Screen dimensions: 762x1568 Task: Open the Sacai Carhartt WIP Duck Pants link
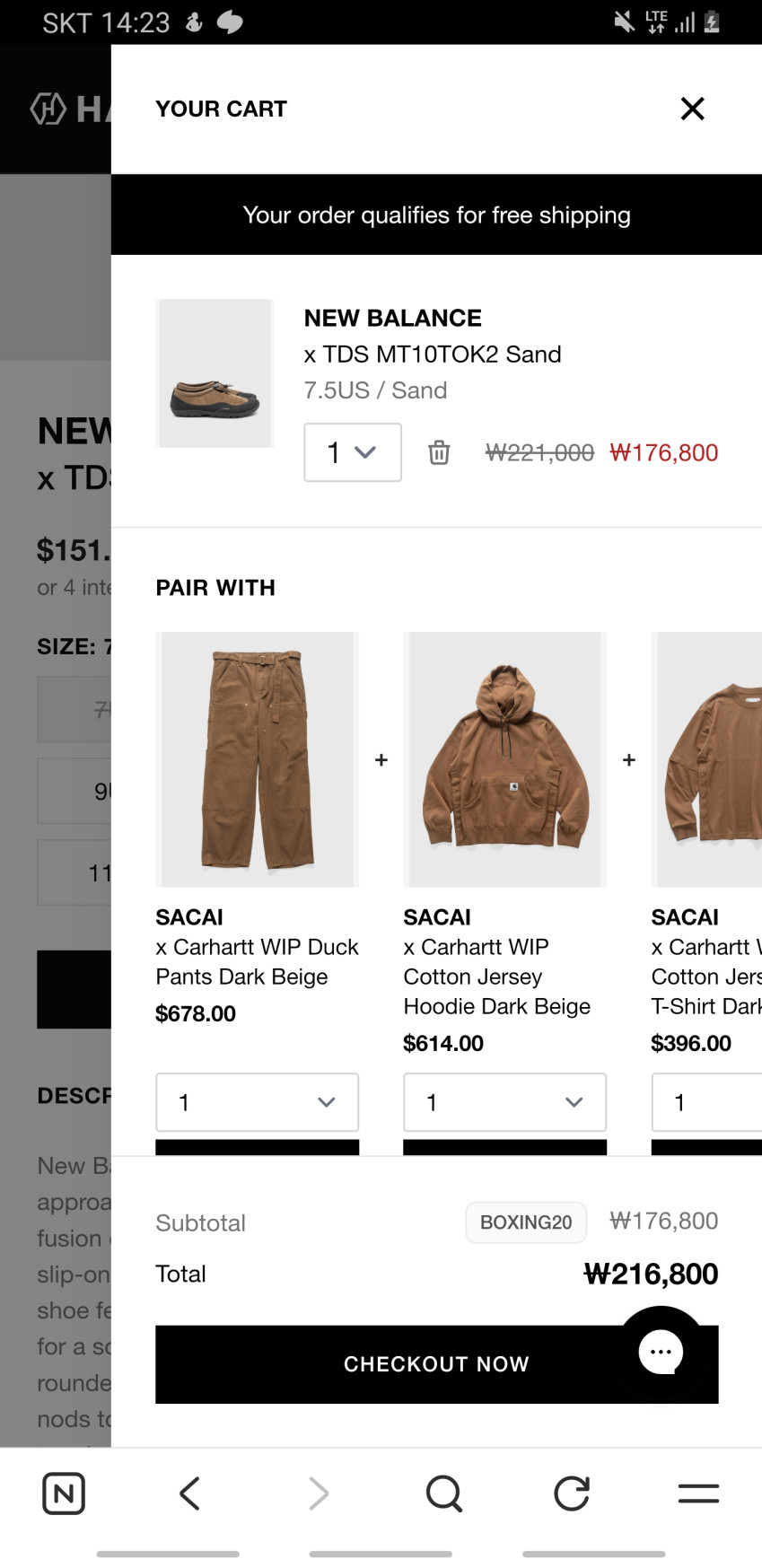257,961
